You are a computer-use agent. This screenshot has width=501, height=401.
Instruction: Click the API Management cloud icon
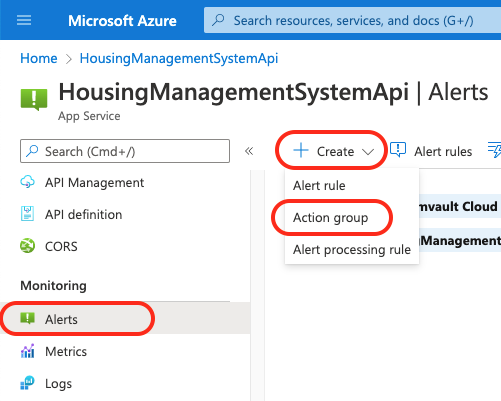pyautogui.click(x=27, y=182)
